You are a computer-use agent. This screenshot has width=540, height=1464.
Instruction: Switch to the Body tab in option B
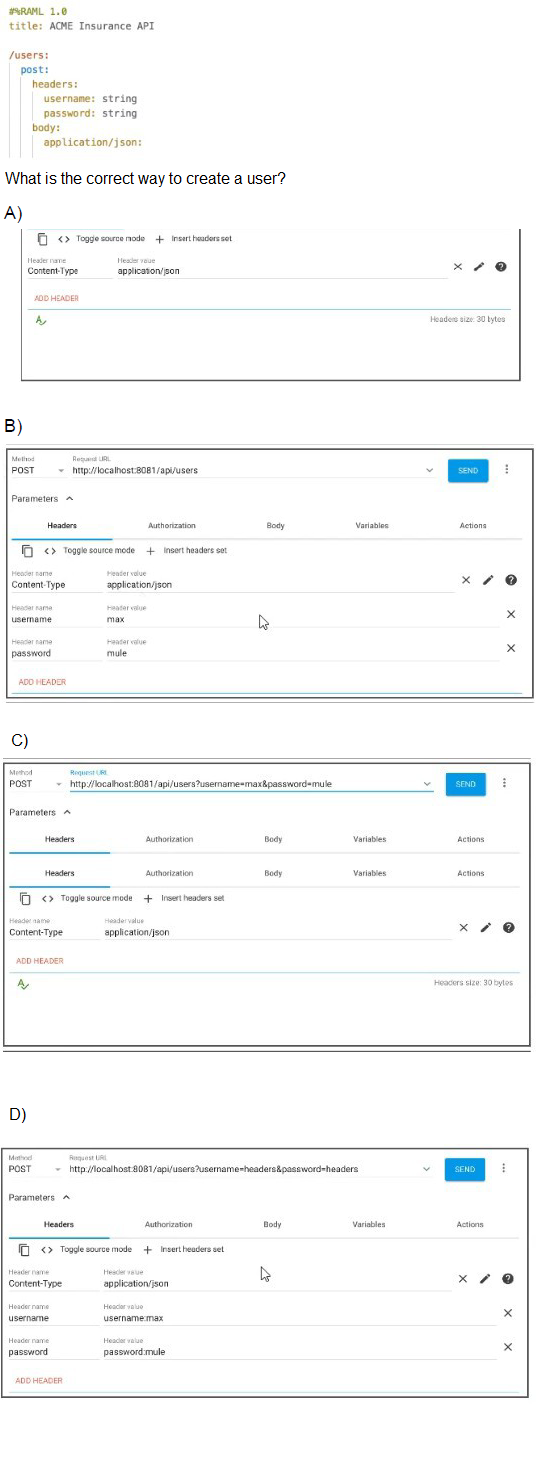(x=275, y=525)
